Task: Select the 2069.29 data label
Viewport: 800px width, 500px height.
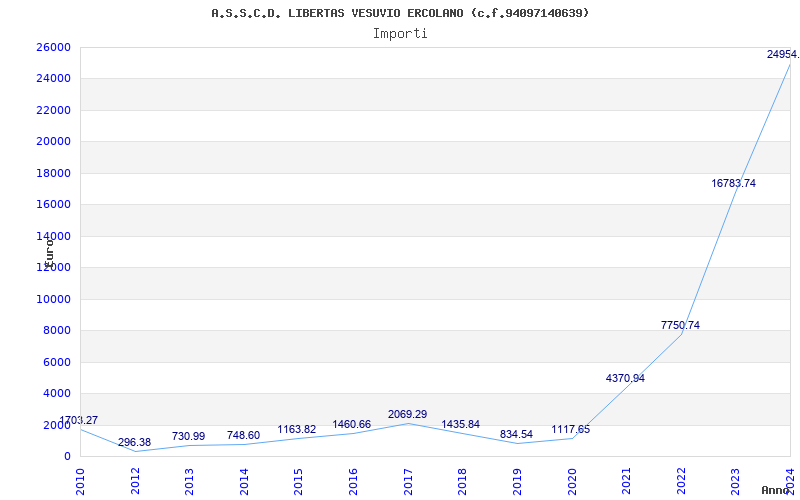Action: pos(407,414)
